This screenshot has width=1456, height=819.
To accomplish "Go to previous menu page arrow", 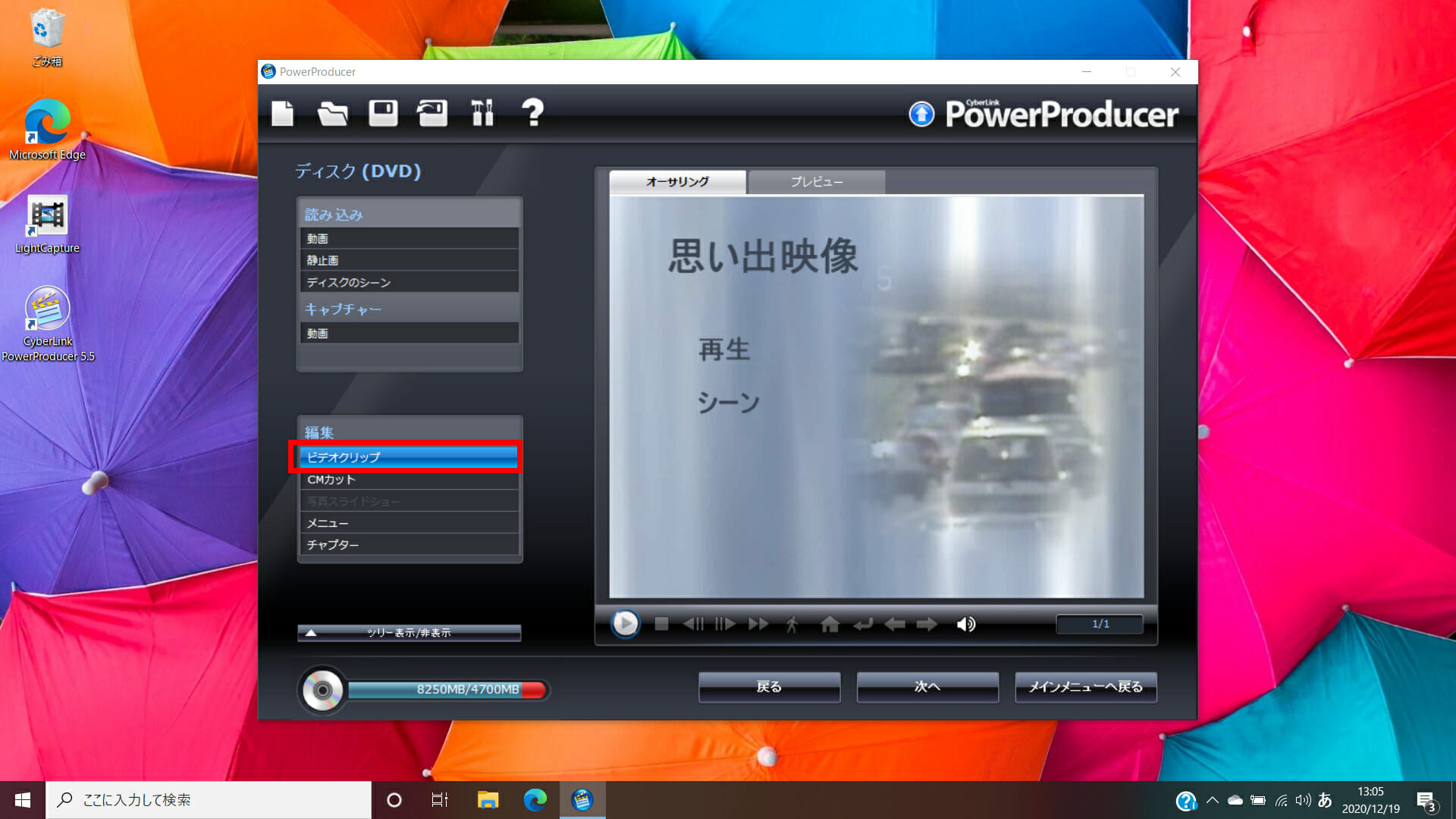I will (895, 624).
